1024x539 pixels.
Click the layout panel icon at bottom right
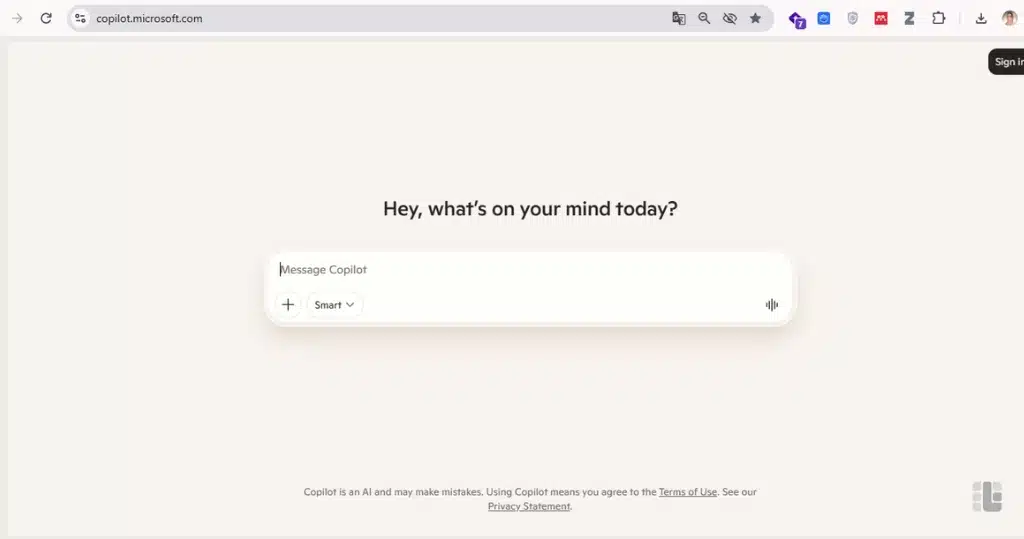(987, 497)
